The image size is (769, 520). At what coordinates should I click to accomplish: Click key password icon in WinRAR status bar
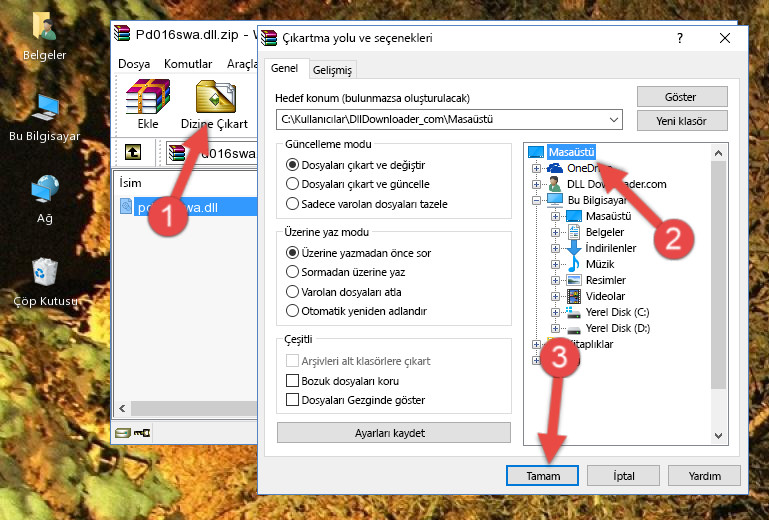tap(142, 433)
